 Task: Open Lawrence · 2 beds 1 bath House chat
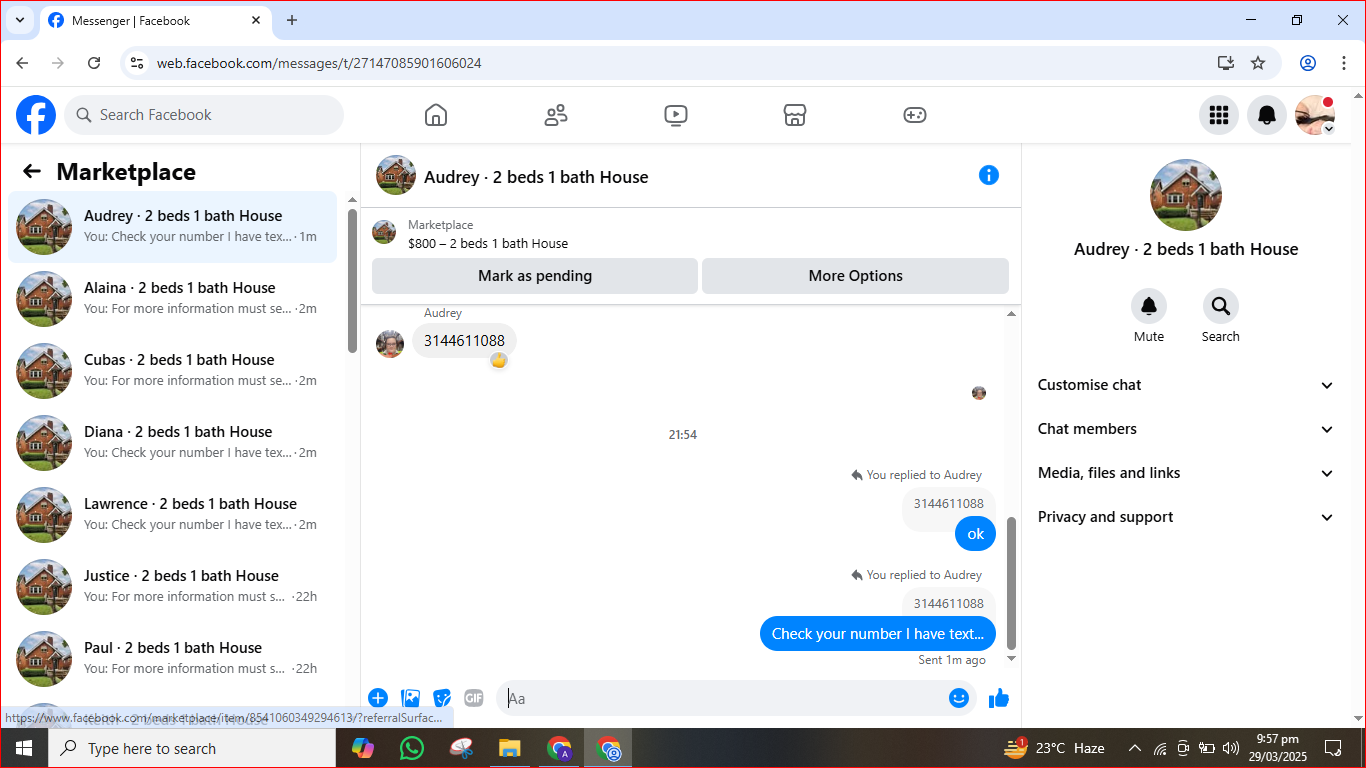173,515
